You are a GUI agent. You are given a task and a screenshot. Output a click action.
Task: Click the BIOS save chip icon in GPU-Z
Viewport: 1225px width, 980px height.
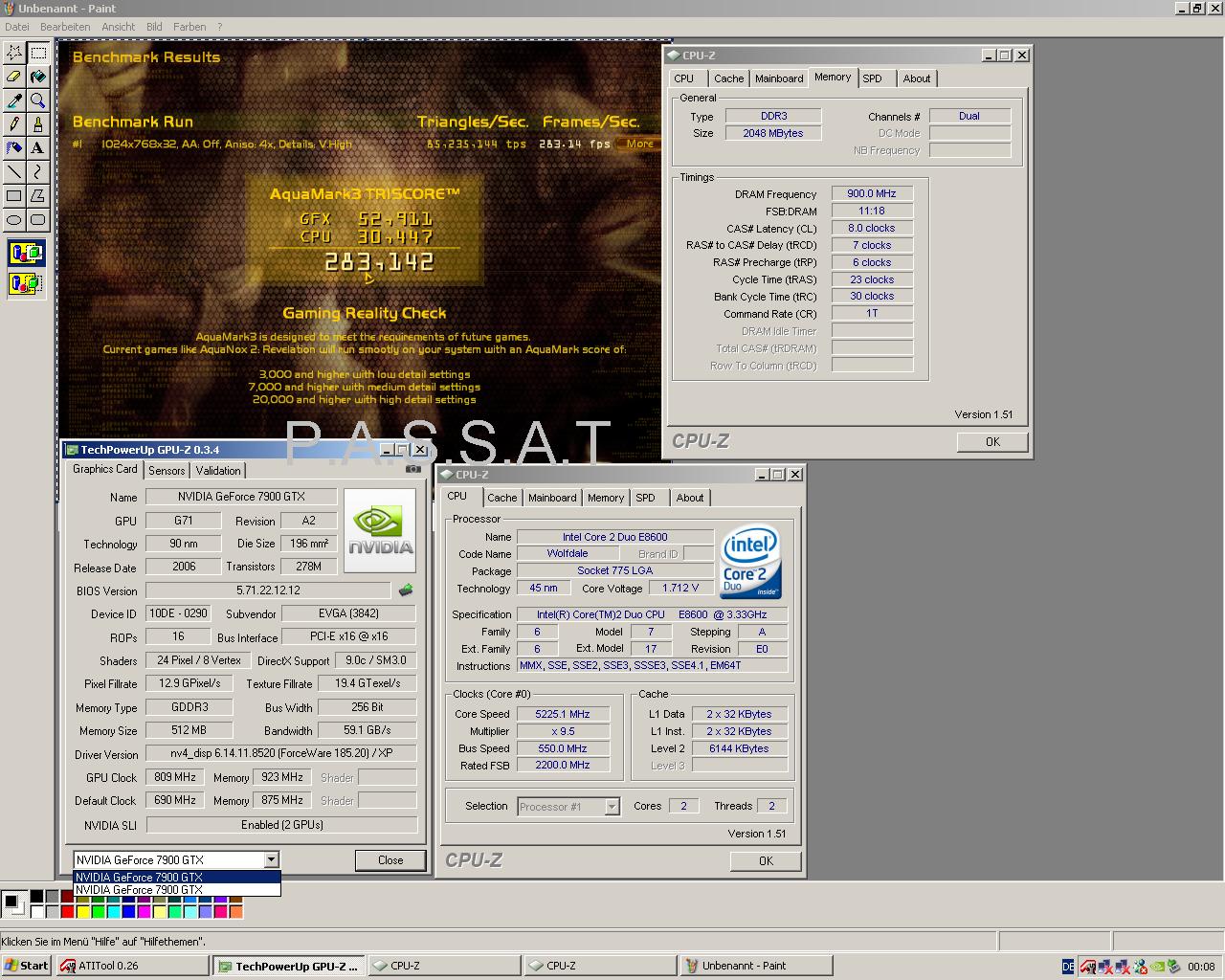click(x=406, y=590)
